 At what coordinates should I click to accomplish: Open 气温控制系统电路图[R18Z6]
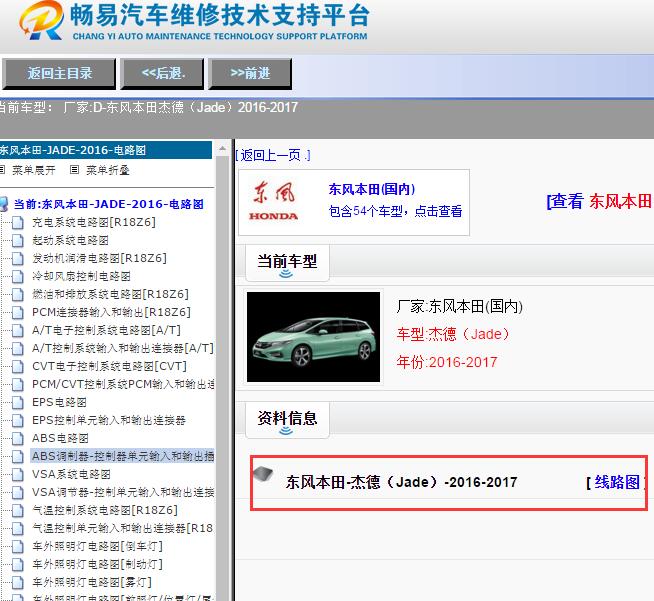point(105,510)
